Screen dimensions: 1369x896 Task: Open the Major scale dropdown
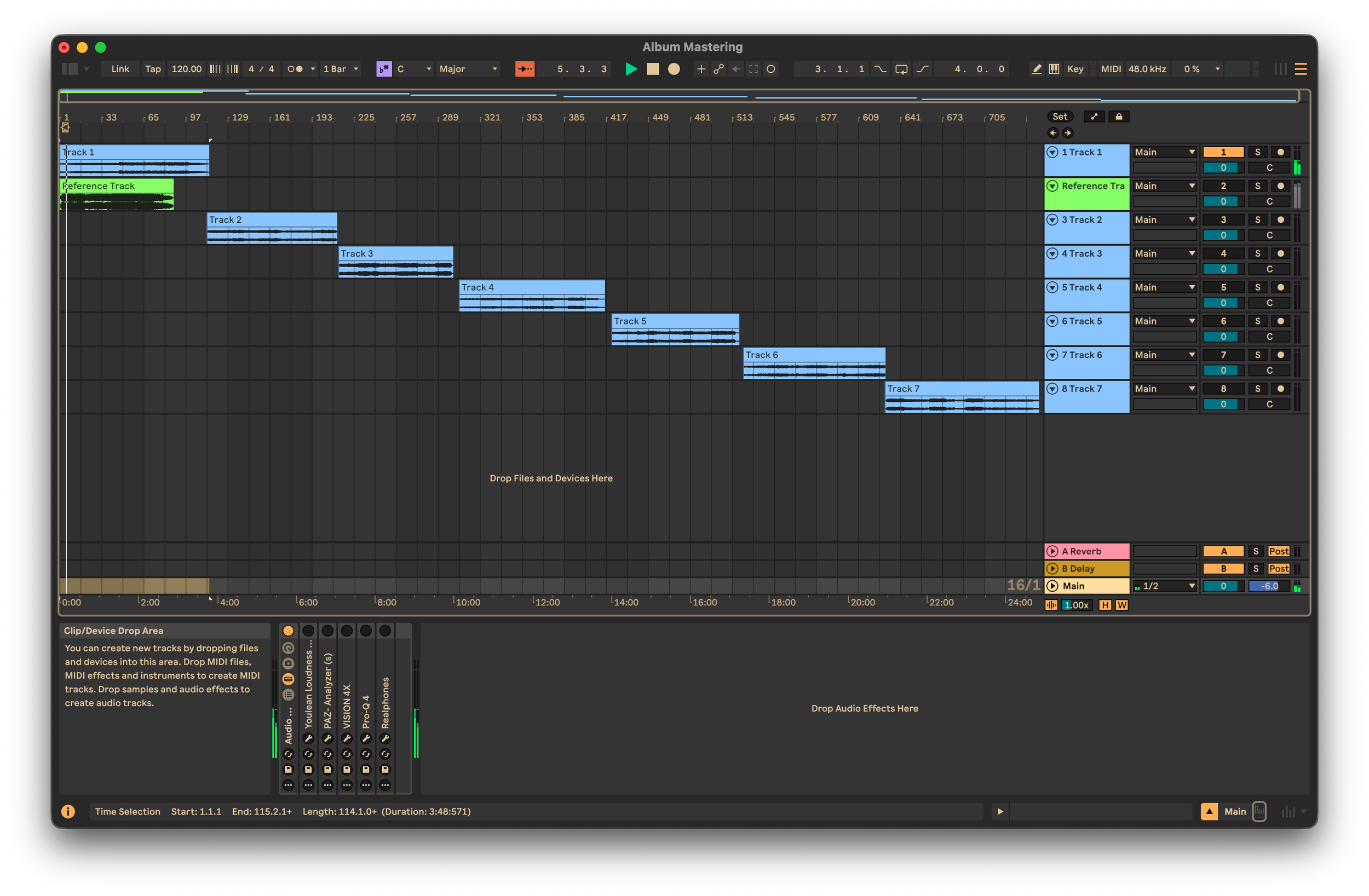pos(467,69)
